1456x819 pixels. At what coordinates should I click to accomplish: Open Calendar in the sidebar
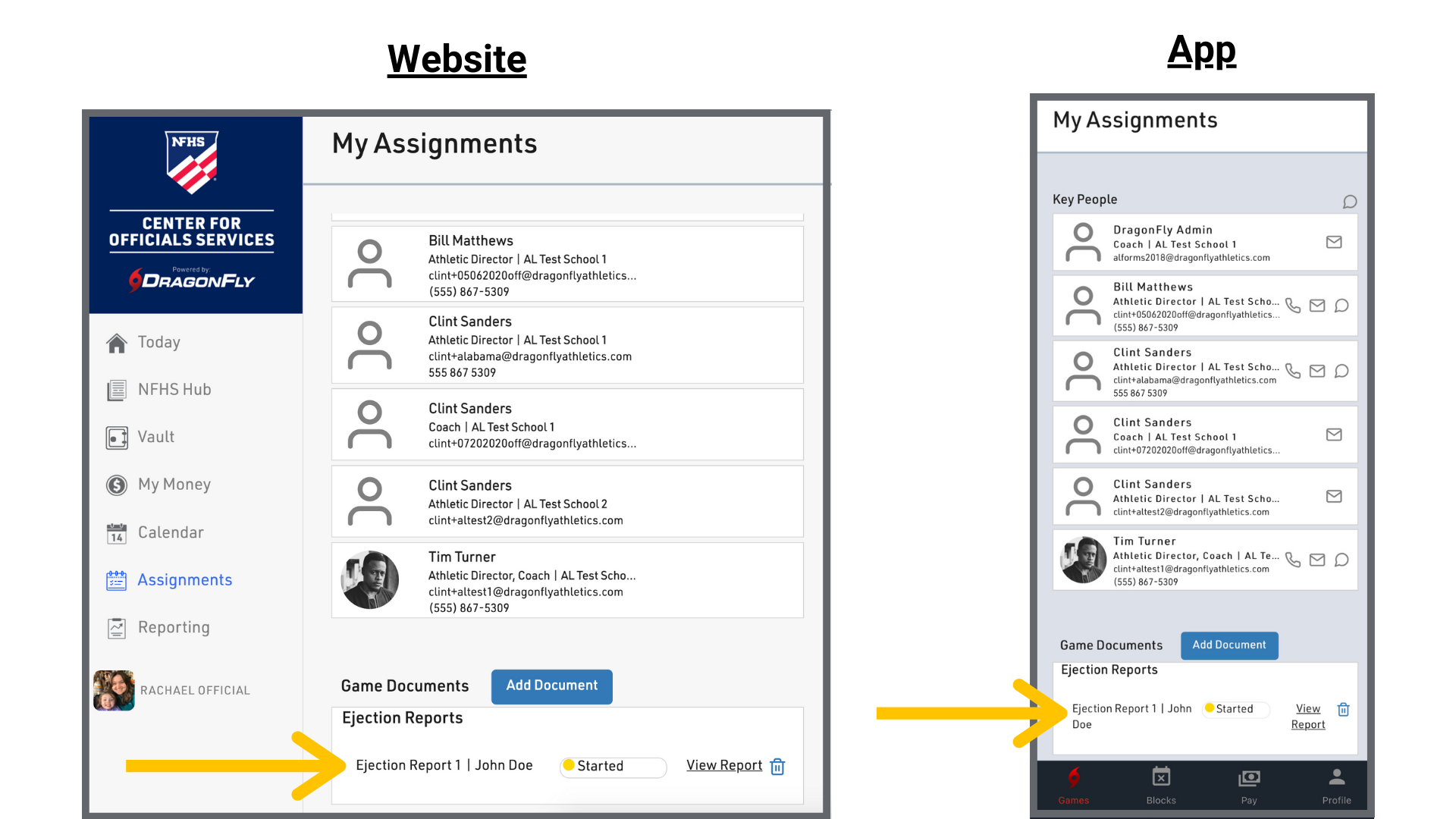click(x=170, y=532)
